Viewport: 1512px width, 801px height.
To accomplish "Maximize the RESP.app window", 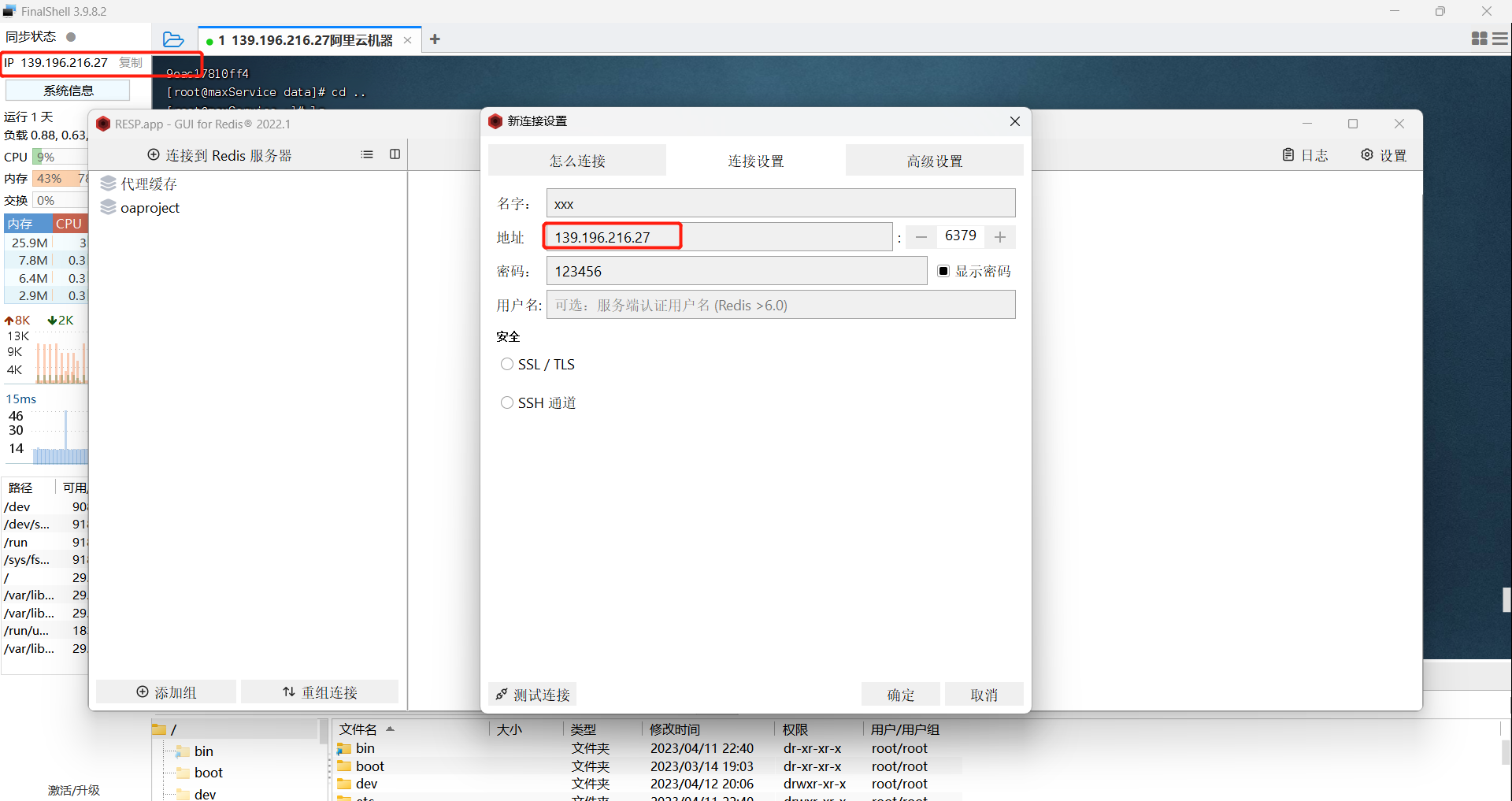I will click(1353, 124).
